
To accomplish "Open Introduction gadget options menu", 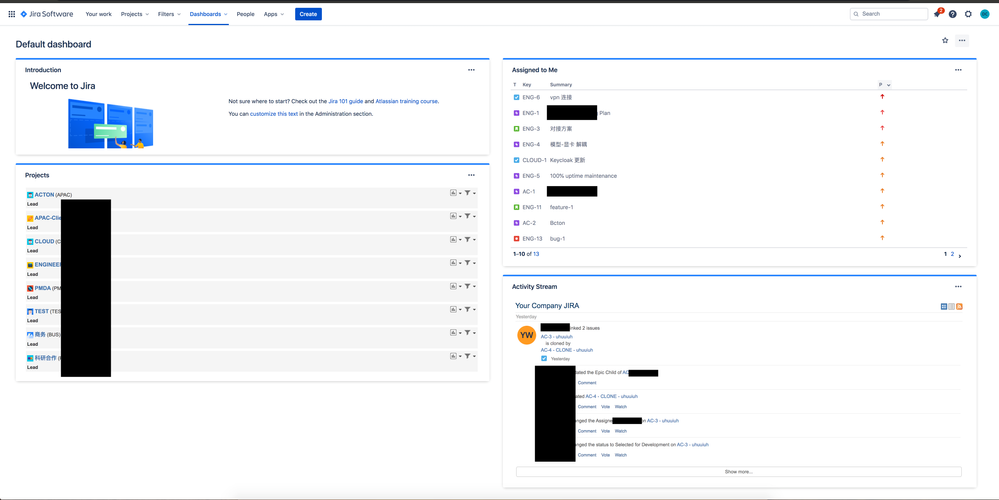I will point(471,70).
